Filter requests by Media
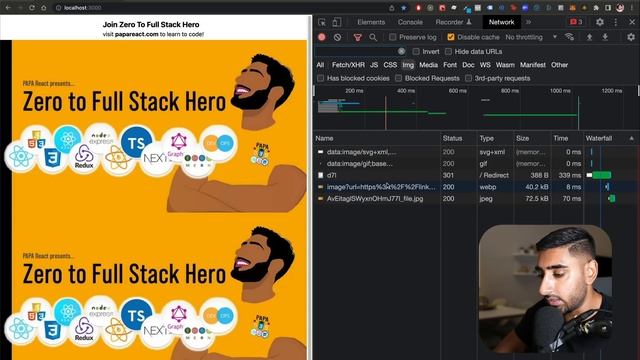This screenshot has height=360, width=640. click(x=428, y=65)
